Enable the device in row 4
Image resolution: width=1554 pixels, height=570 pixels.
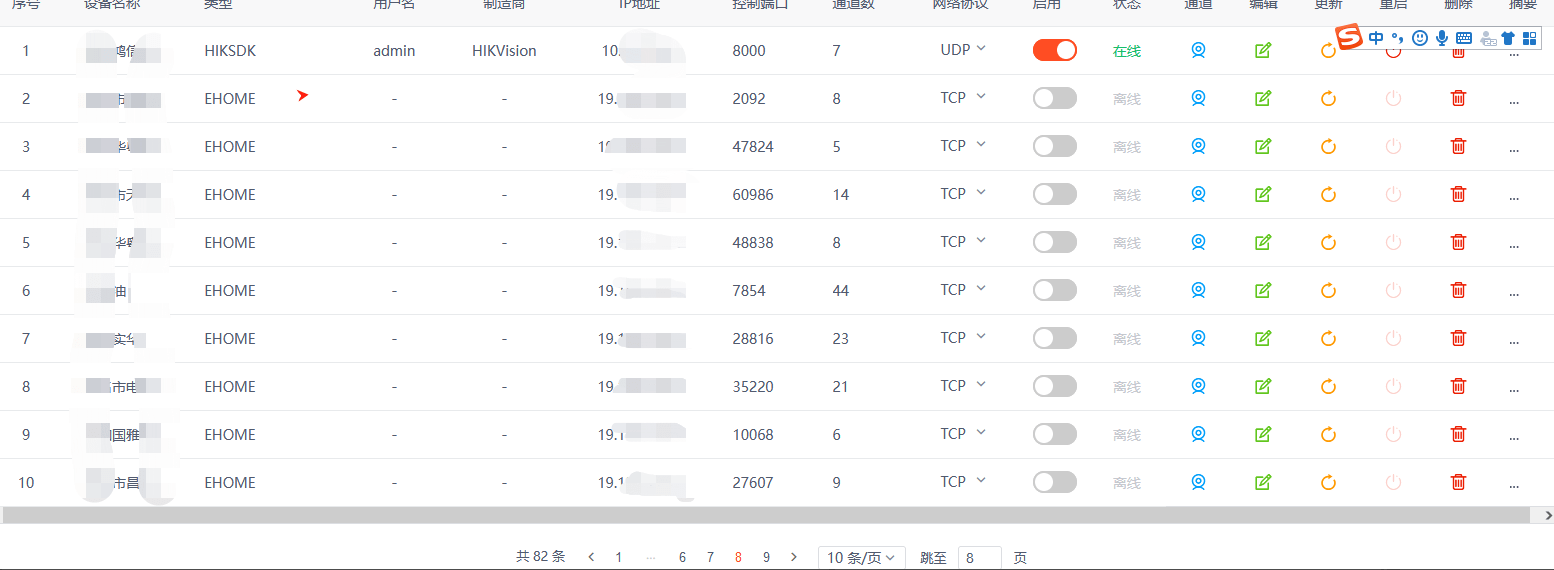(x=1055, y=194)
